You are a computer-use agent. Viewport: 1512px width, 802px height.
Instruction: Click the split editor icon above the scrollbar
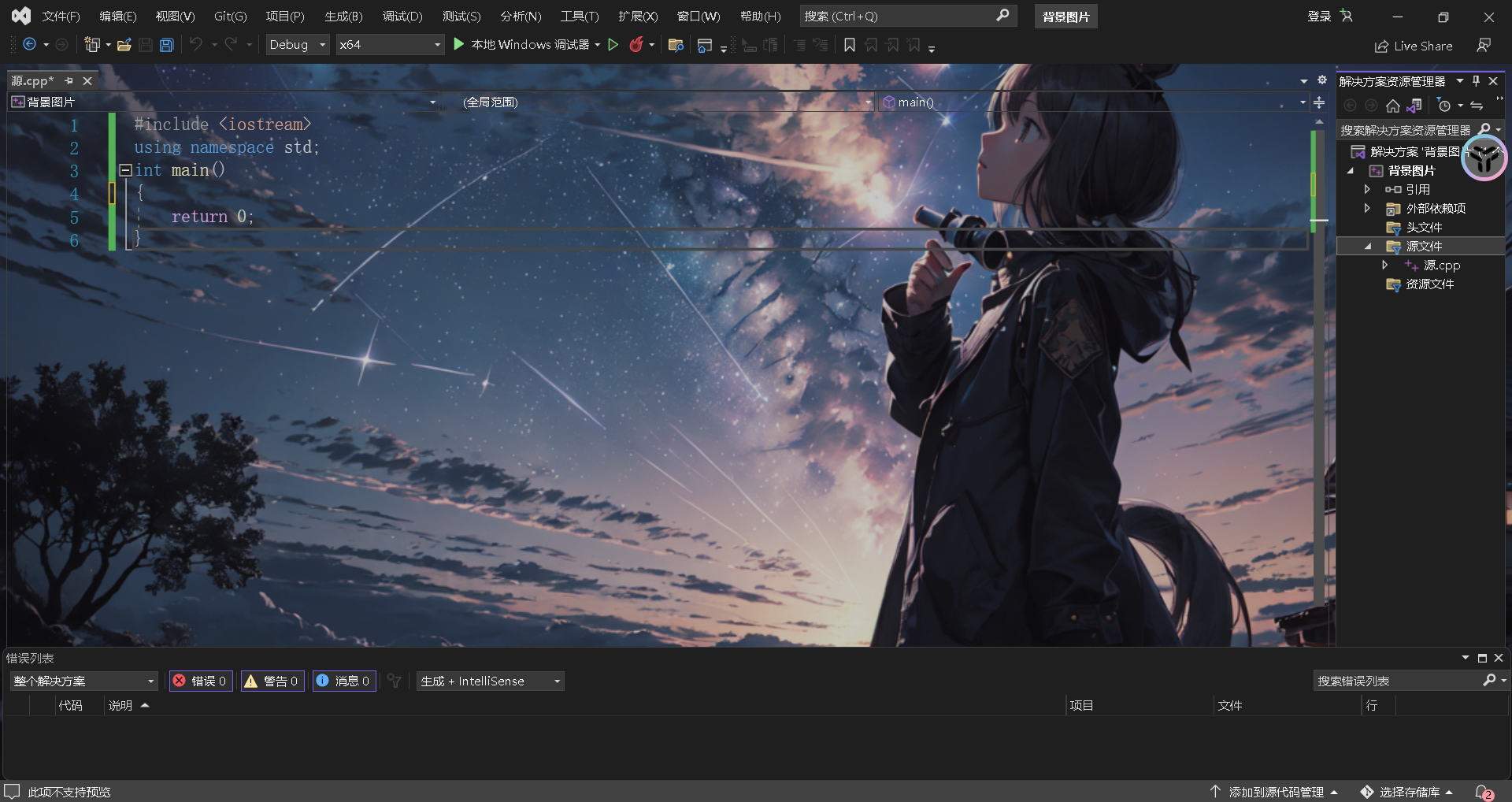click(1319, 102)
